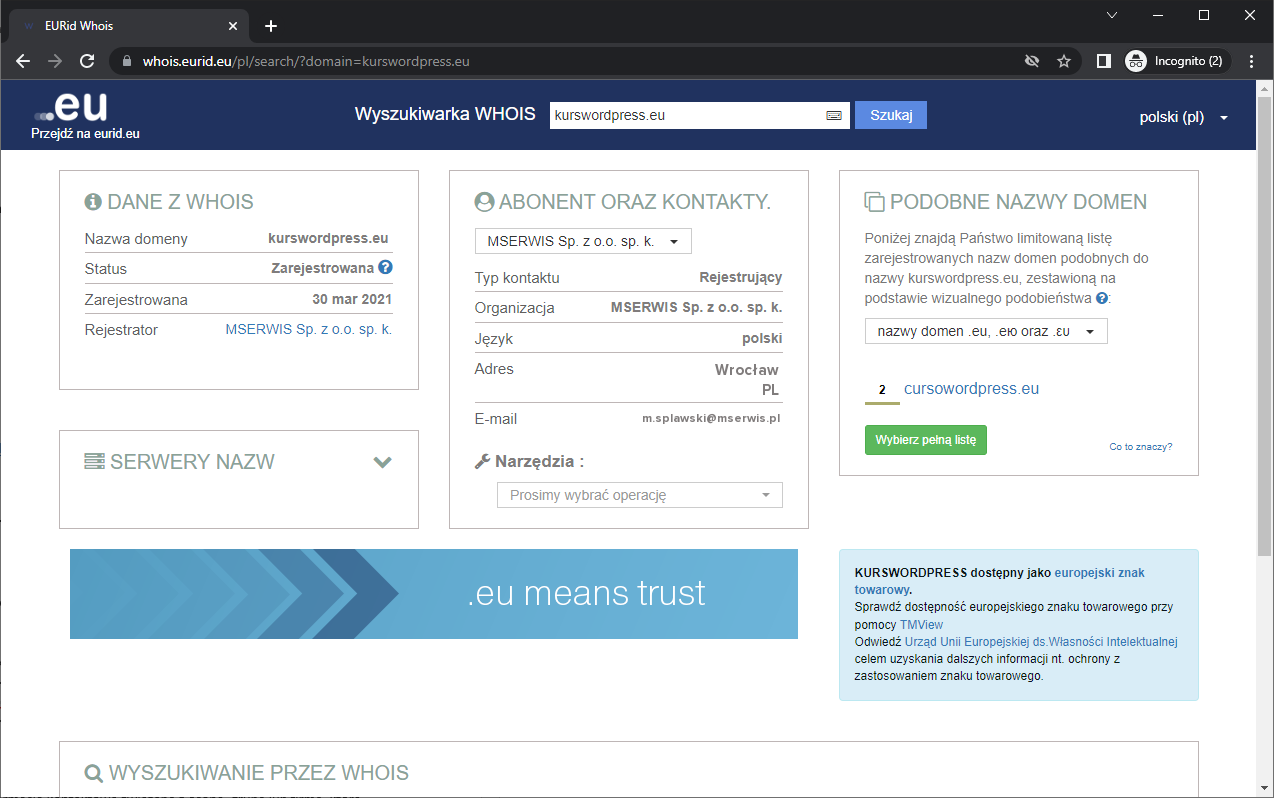Click the help icon next to Zarejestrowana status

pos(385,268)
